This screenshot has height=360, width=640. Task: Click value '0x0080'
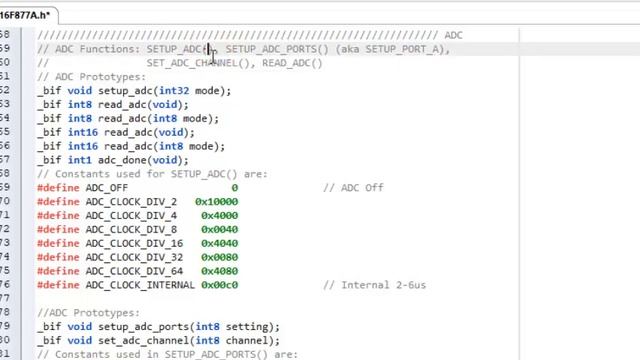tap(219, 258)
